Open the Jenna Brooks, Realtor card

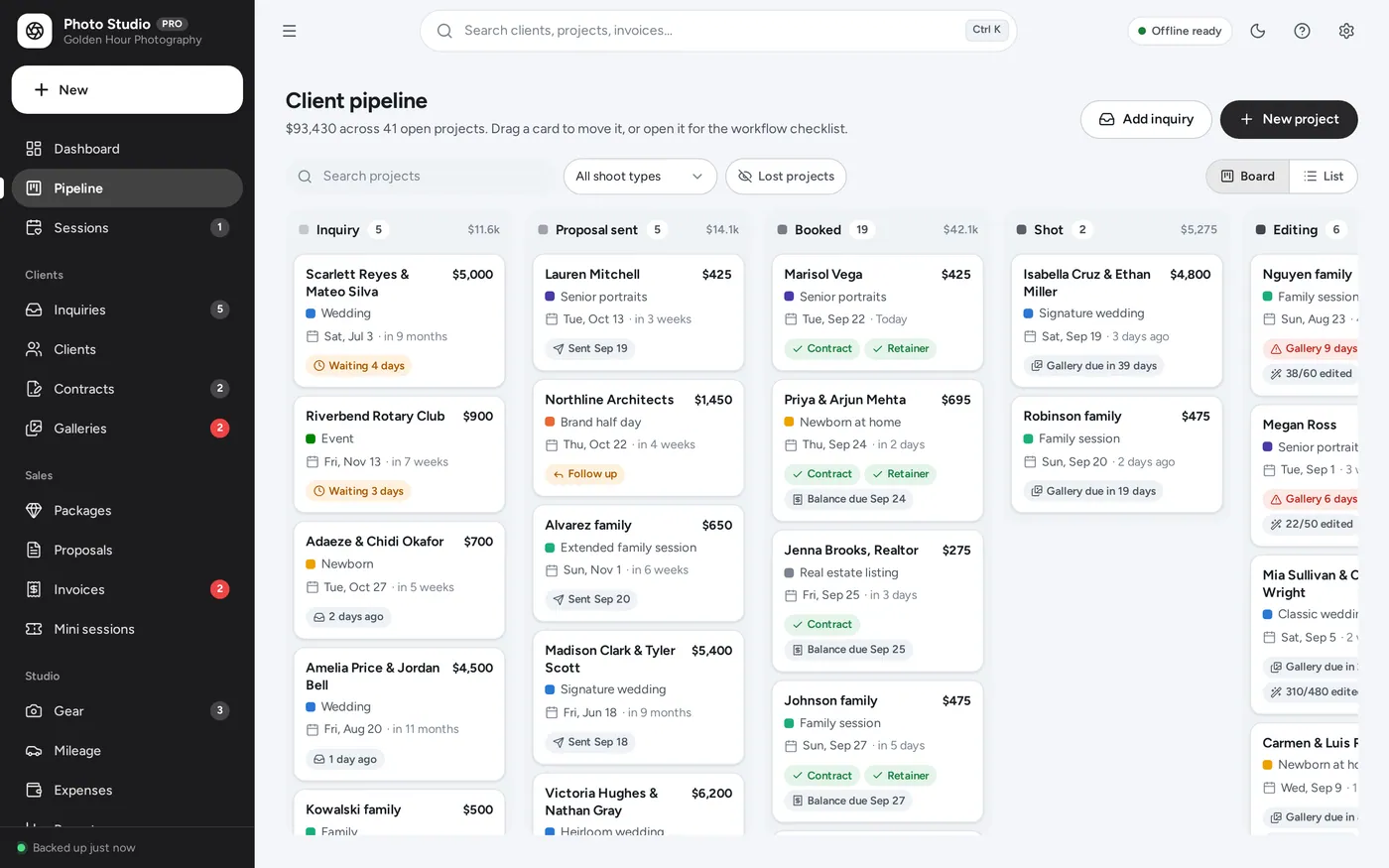pyautogui.click(x=877, y=601)
